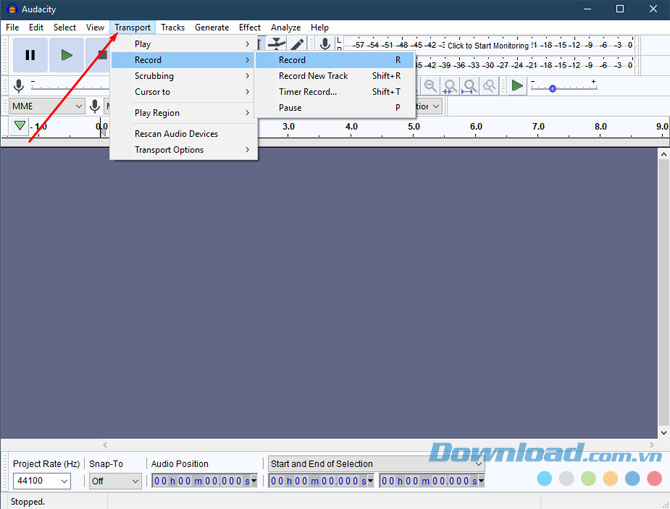Screen dimensions: 670x509
Task: Click the Zoom Toggle icon
Action: pyautogui.click(x=489, y=86)
